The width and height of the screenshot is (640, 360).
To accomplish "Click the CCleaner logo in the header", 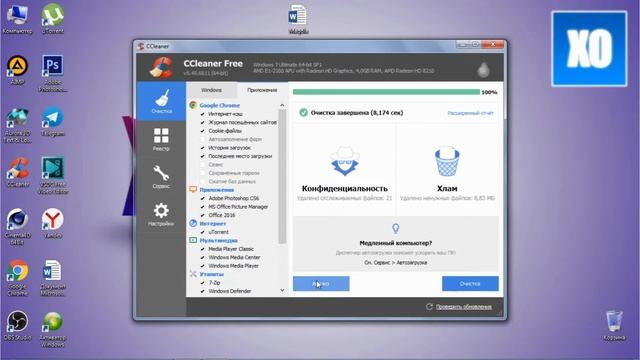I will (x=161, y=67).
